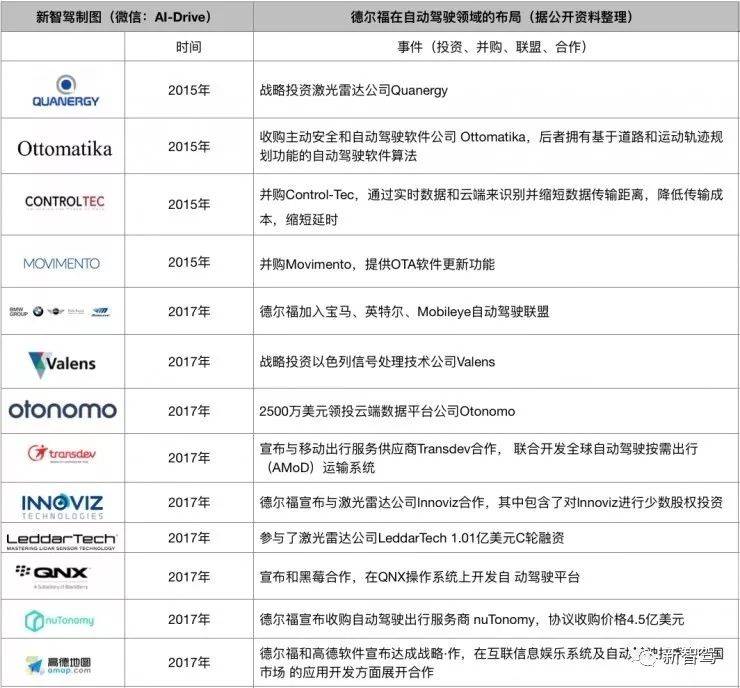
Task: Click 2017年 in the amap row
Action: [189, 663]
